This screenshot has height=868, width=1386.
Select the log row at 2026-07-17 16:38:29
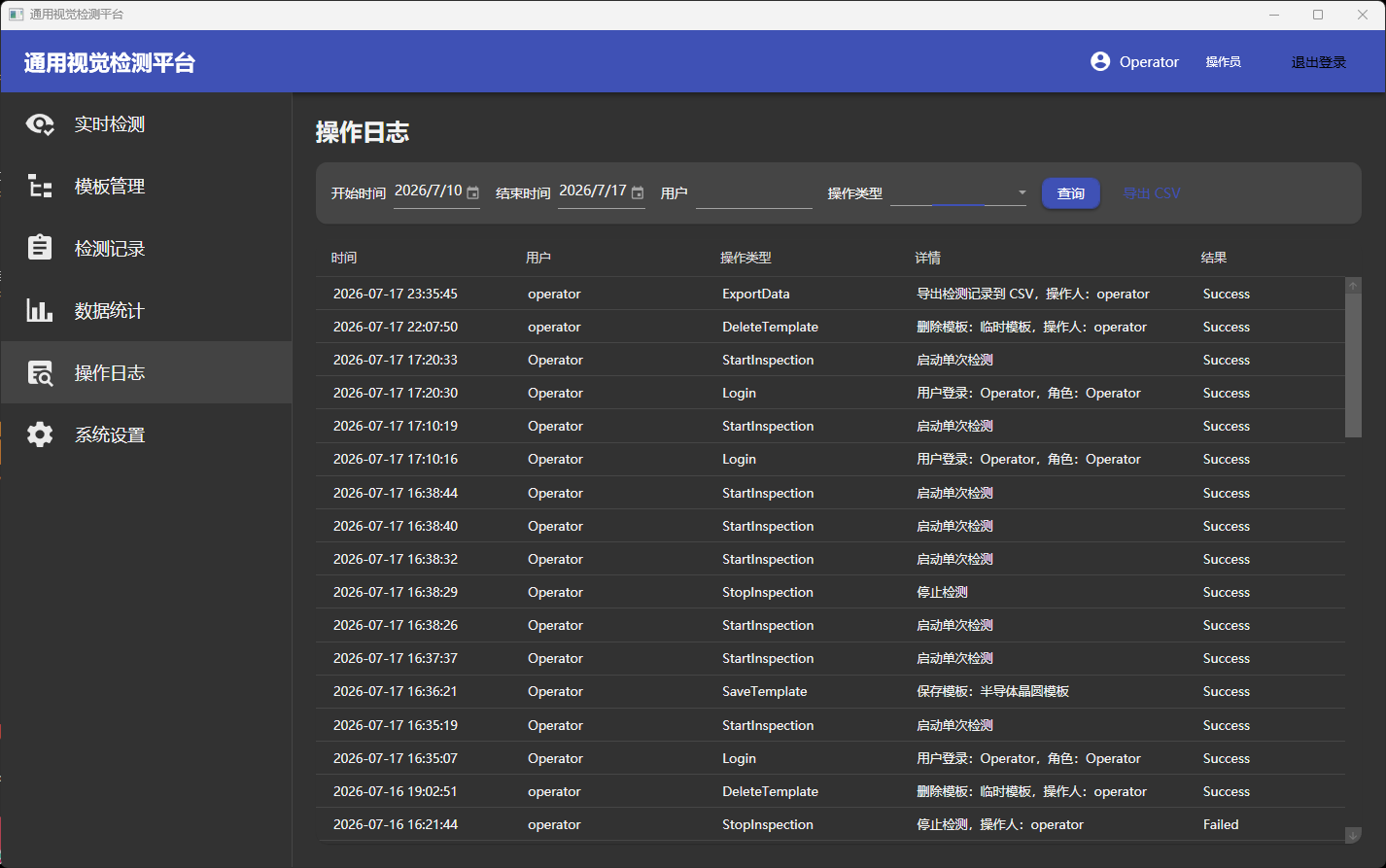coord(831,592)
